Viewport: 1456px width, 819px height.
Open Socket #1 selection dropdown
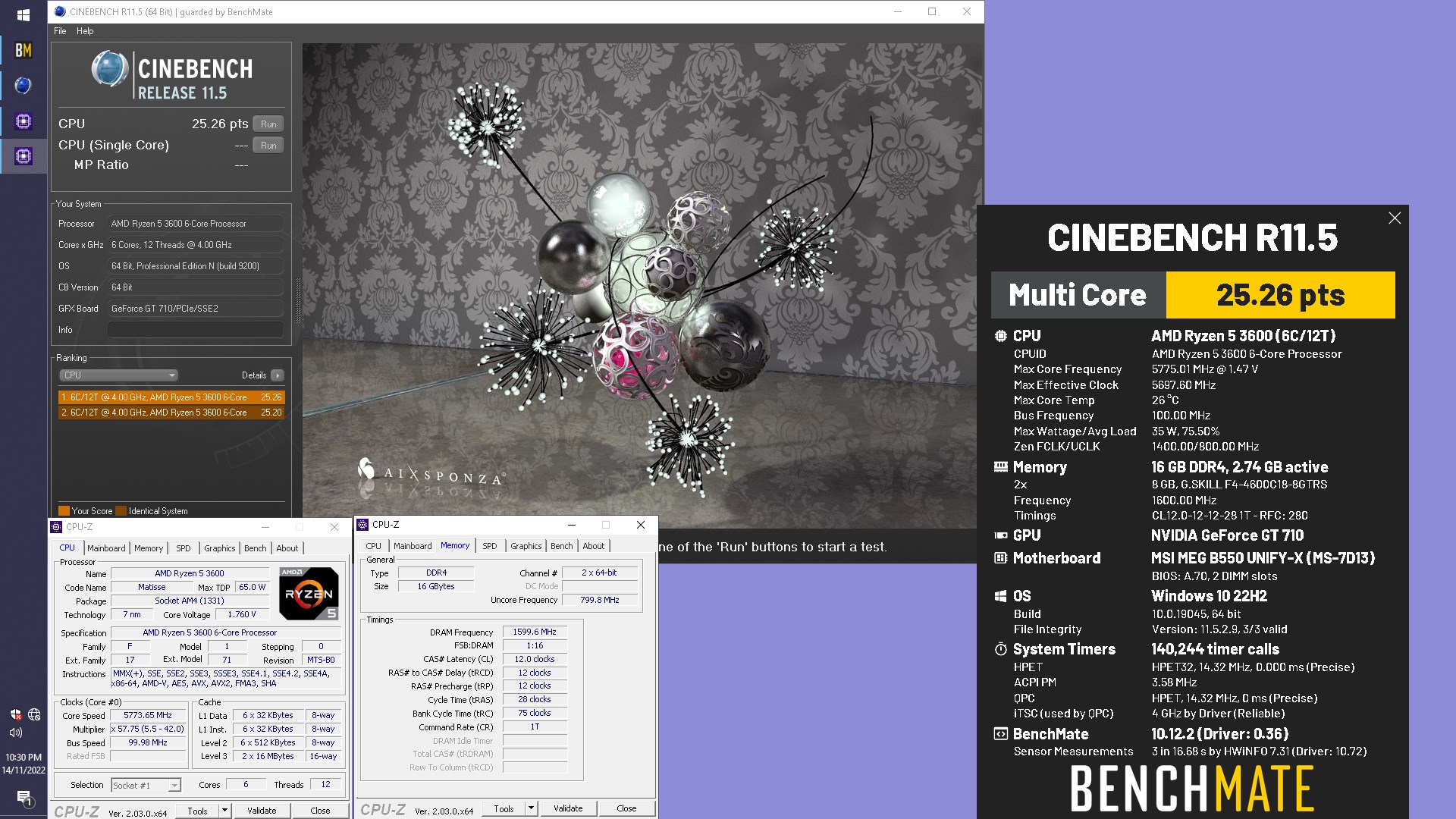tap(146, 786)
